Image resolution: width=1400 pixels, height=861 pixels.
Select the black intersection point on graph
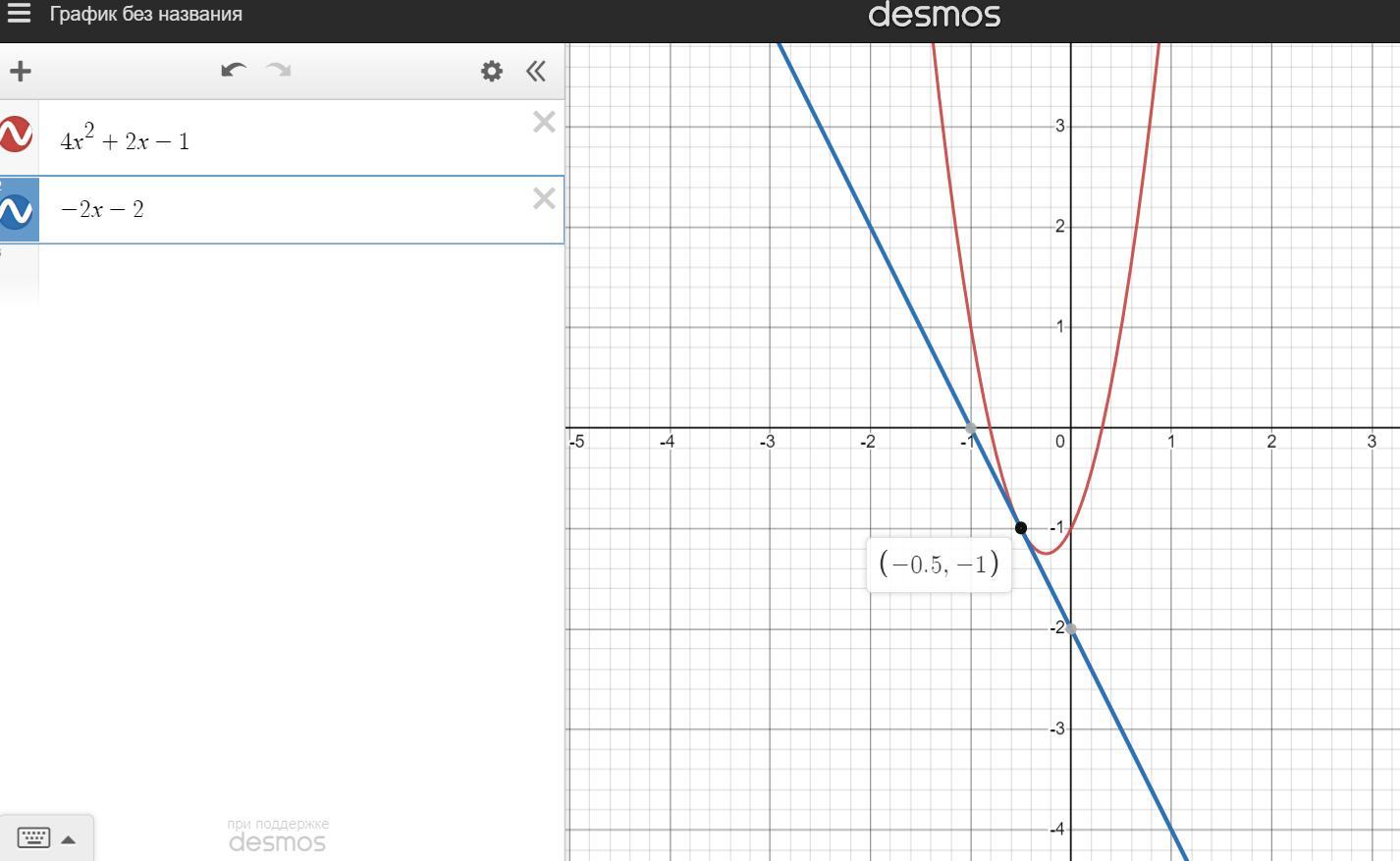pos(1021,528)
